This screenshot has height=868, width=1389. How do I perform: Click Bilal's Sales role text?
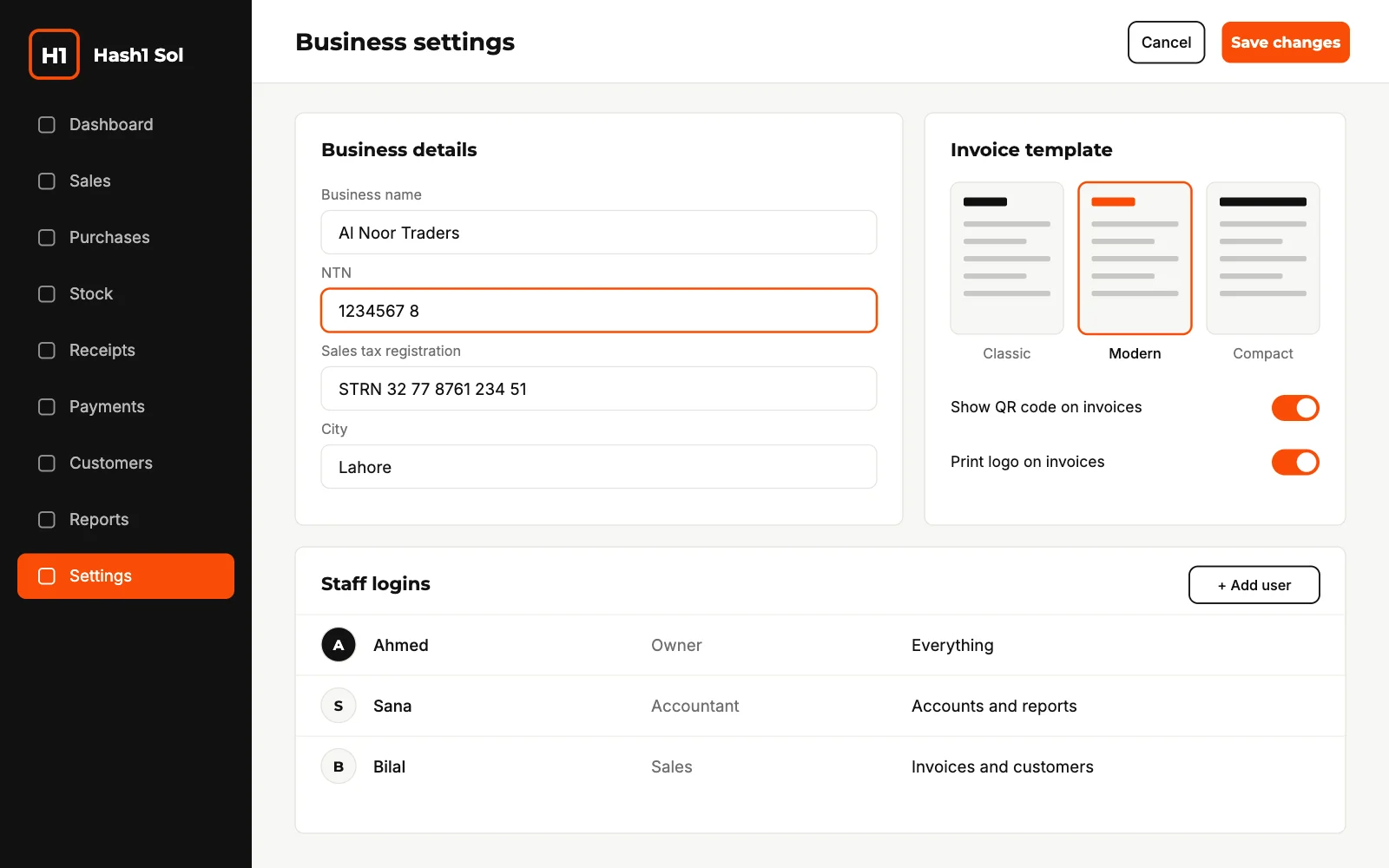[x=672, y=766]
